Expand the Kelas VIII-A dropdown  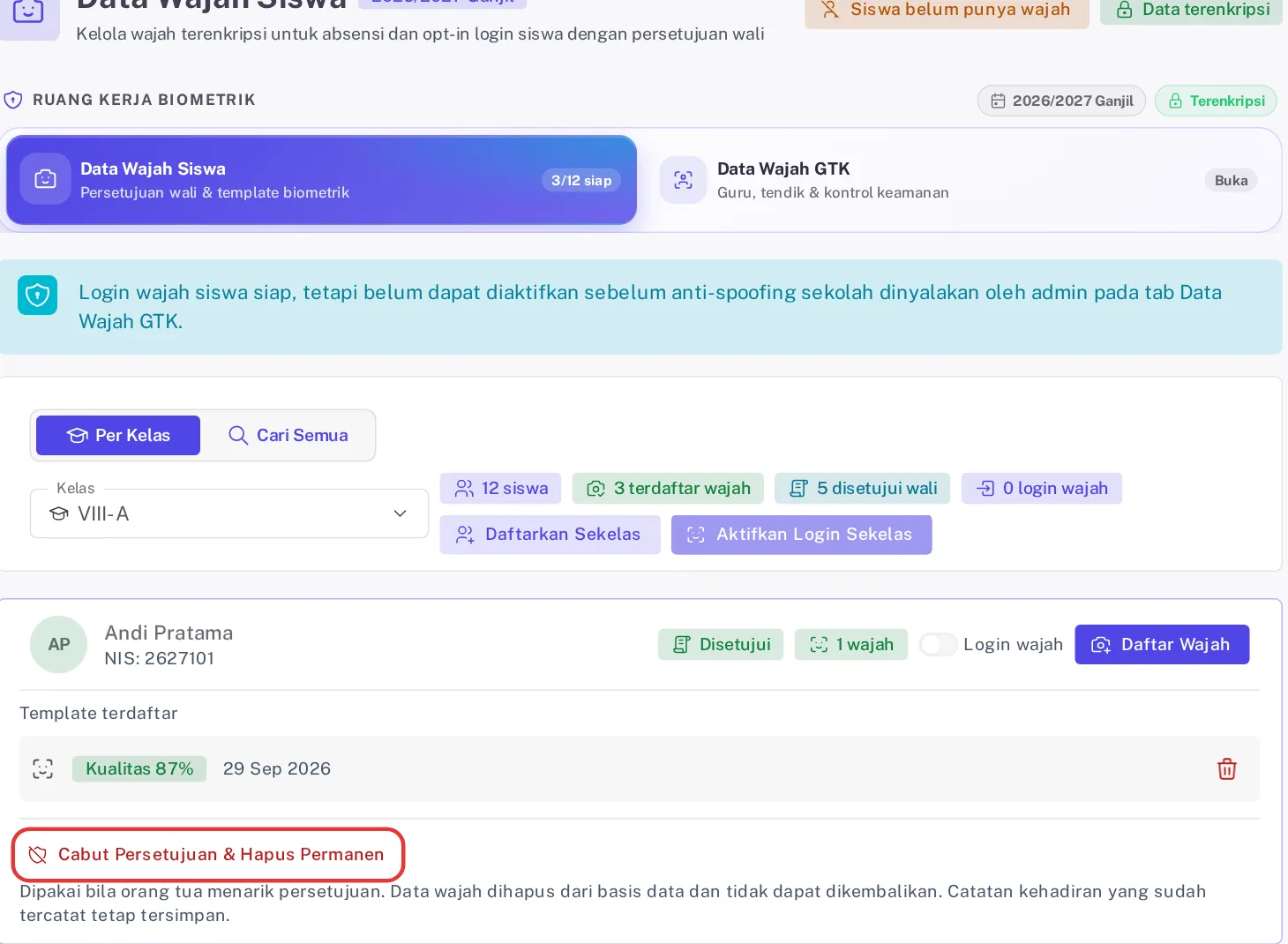click(229, 513)
